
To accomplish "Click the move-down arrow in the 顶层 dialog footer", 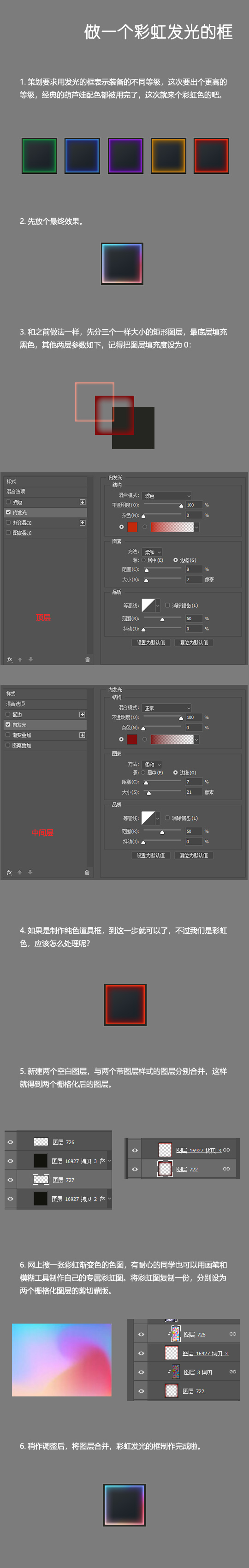I will [x=30, y=659].
